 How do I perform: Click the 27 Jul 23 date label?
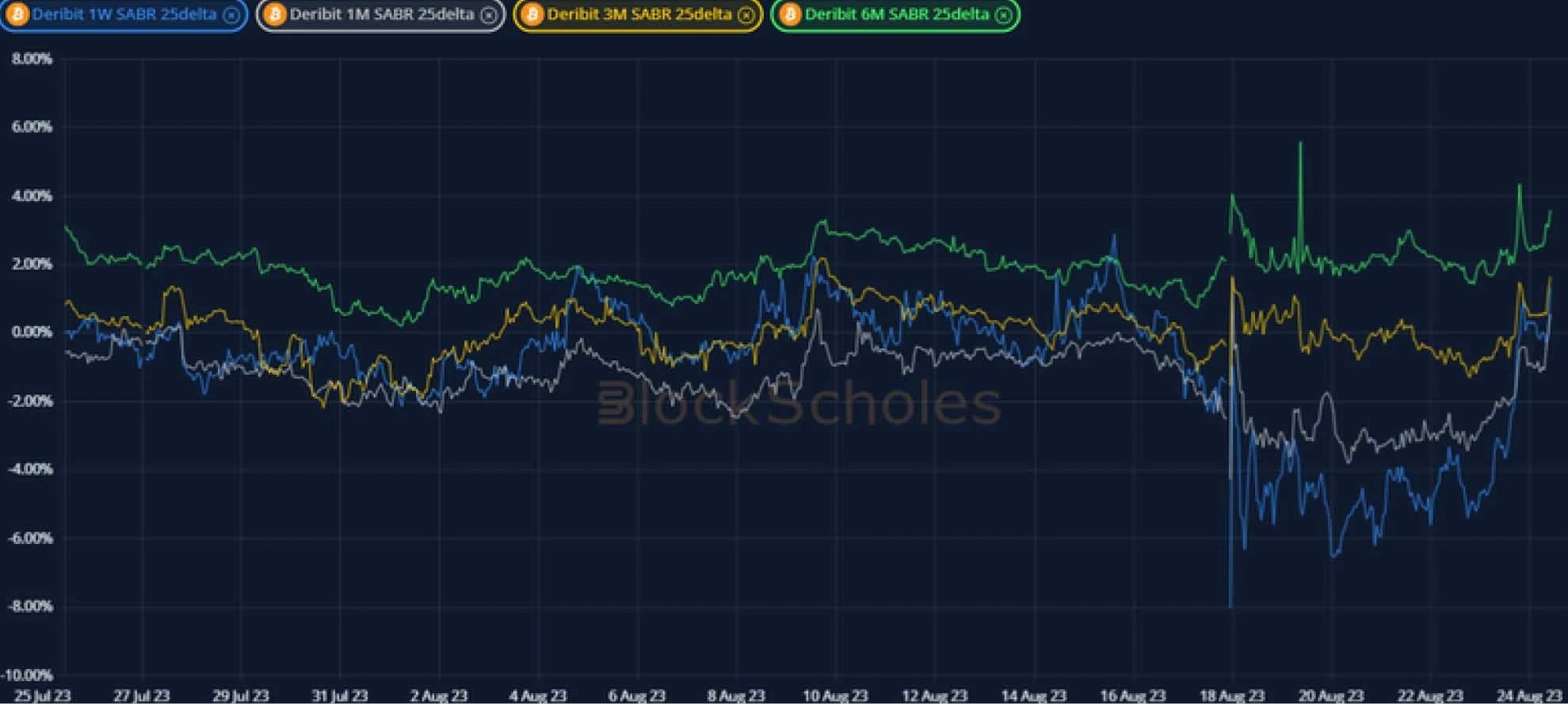[142, 695]
